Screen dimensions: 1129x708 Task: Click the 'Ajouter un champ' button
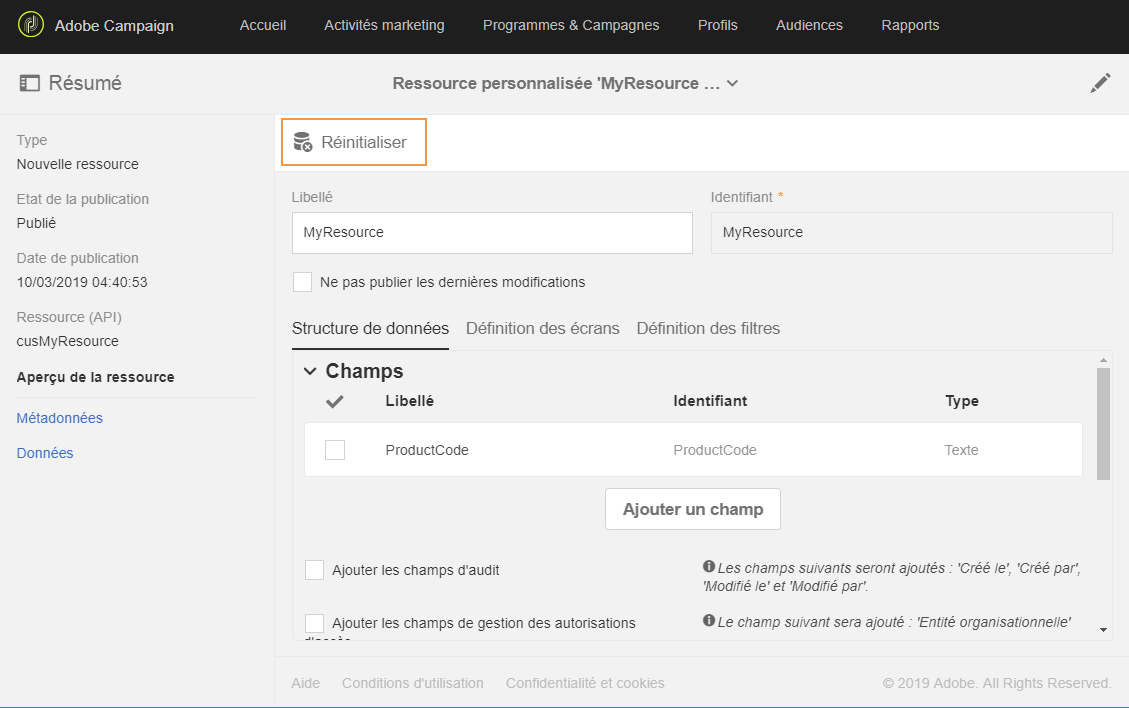[x=692, y=509]
